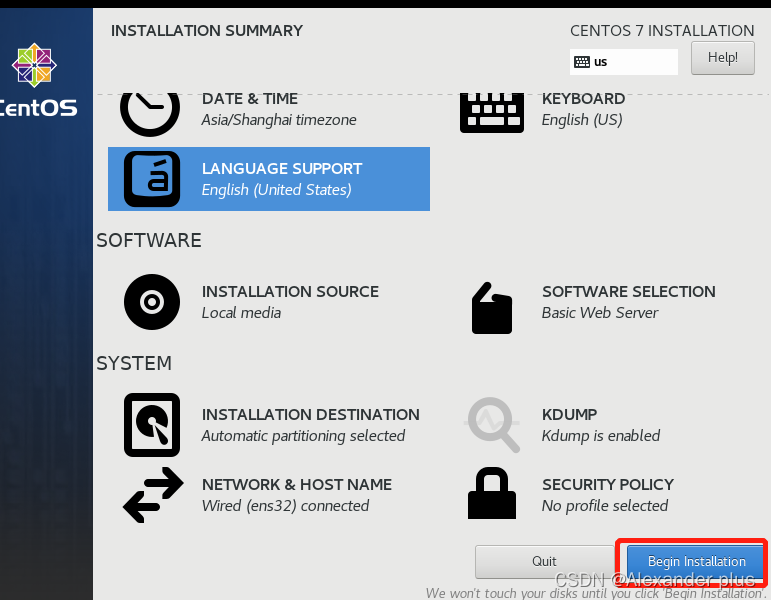The height and width of the screenshot is (600, 771).
Task: Click Local media text
Action: (x=241, y=313)
